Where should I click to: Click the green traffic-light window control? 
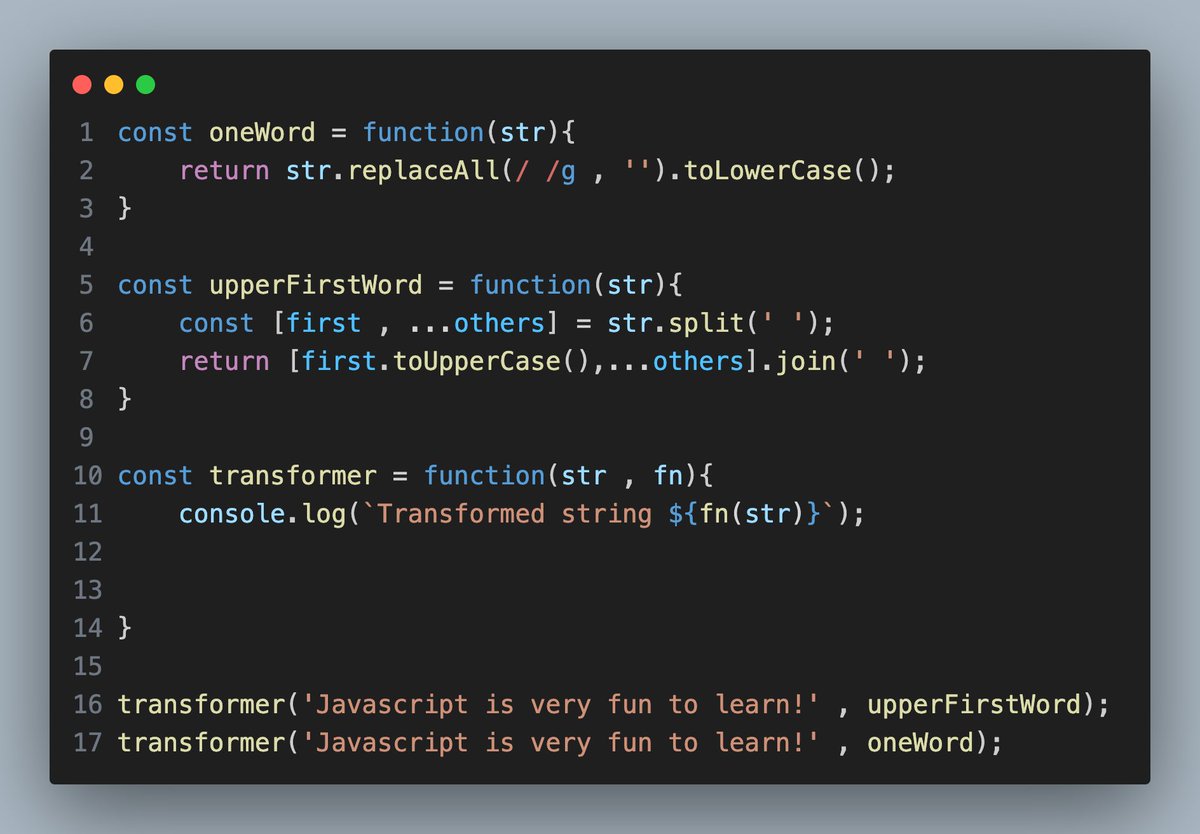144,84
